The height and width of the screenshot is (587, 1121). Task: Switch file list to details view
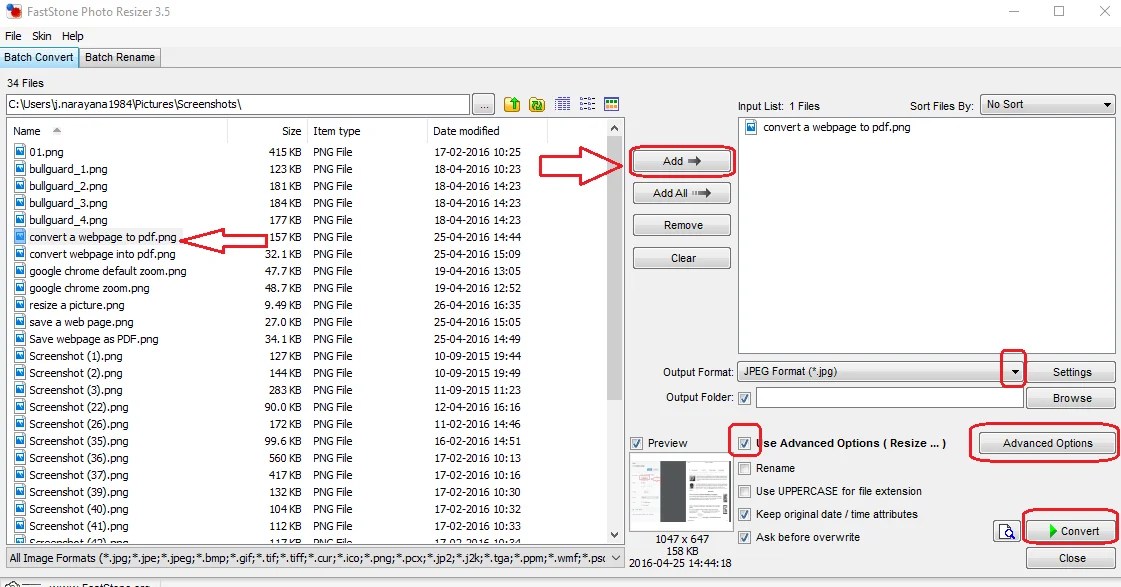click(x=563, y=104)
